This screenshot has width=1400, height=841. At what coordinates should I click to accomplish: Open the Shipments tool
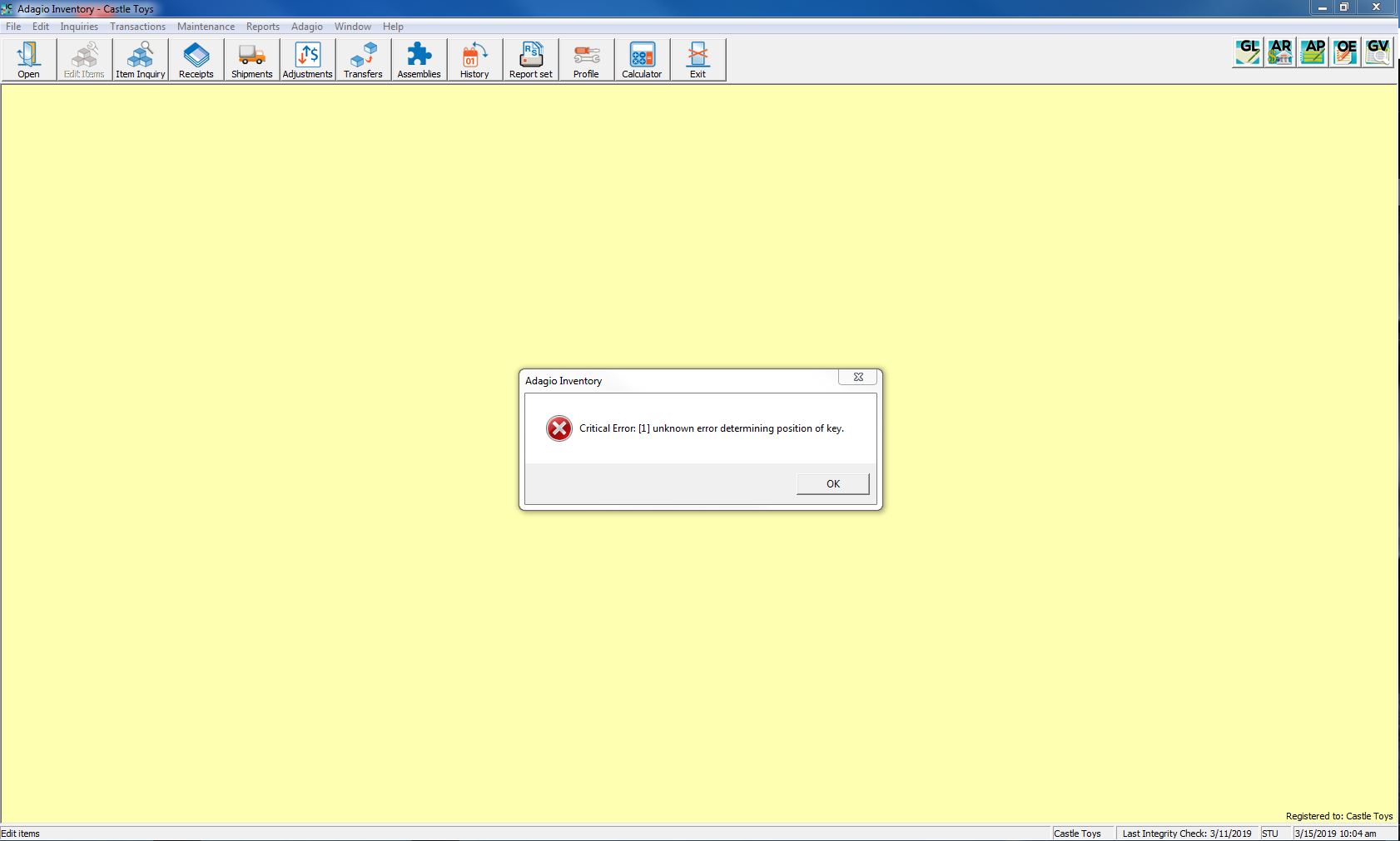click(251, 60)
